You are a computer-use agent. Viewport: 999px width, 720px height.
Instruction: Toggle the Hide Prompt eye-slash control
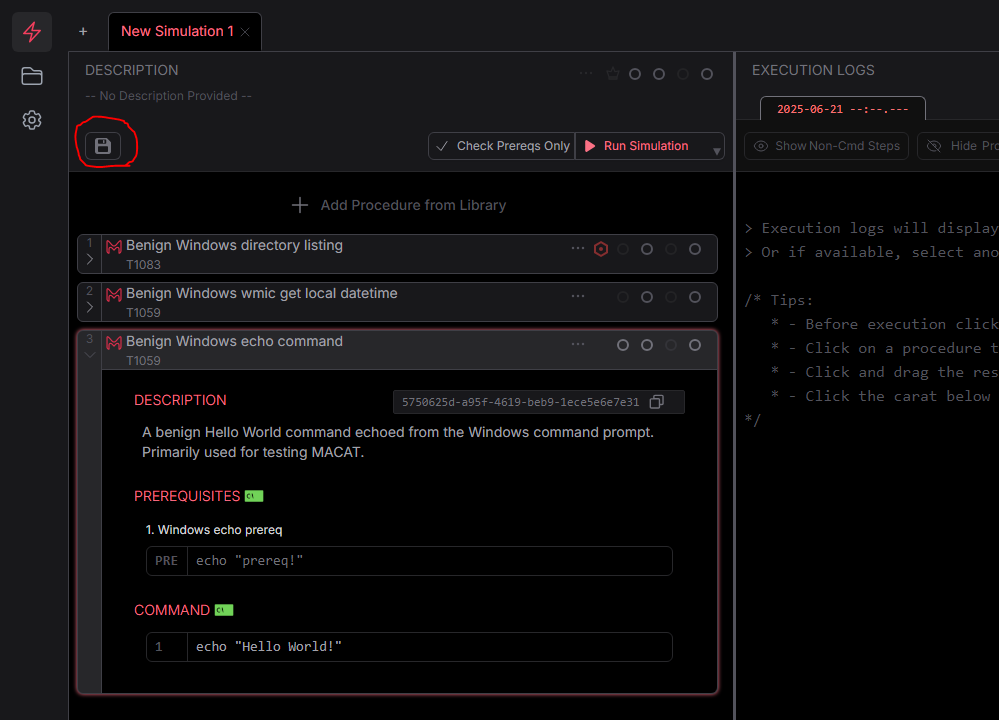(x=933, y=146)
